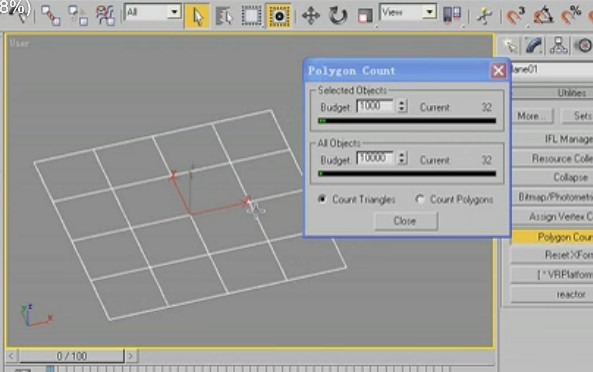Image resolution: width=593 pixels, height=372 pixels.
Task: Toggle Window/Crossing selection icon
Action: [279, 16]
